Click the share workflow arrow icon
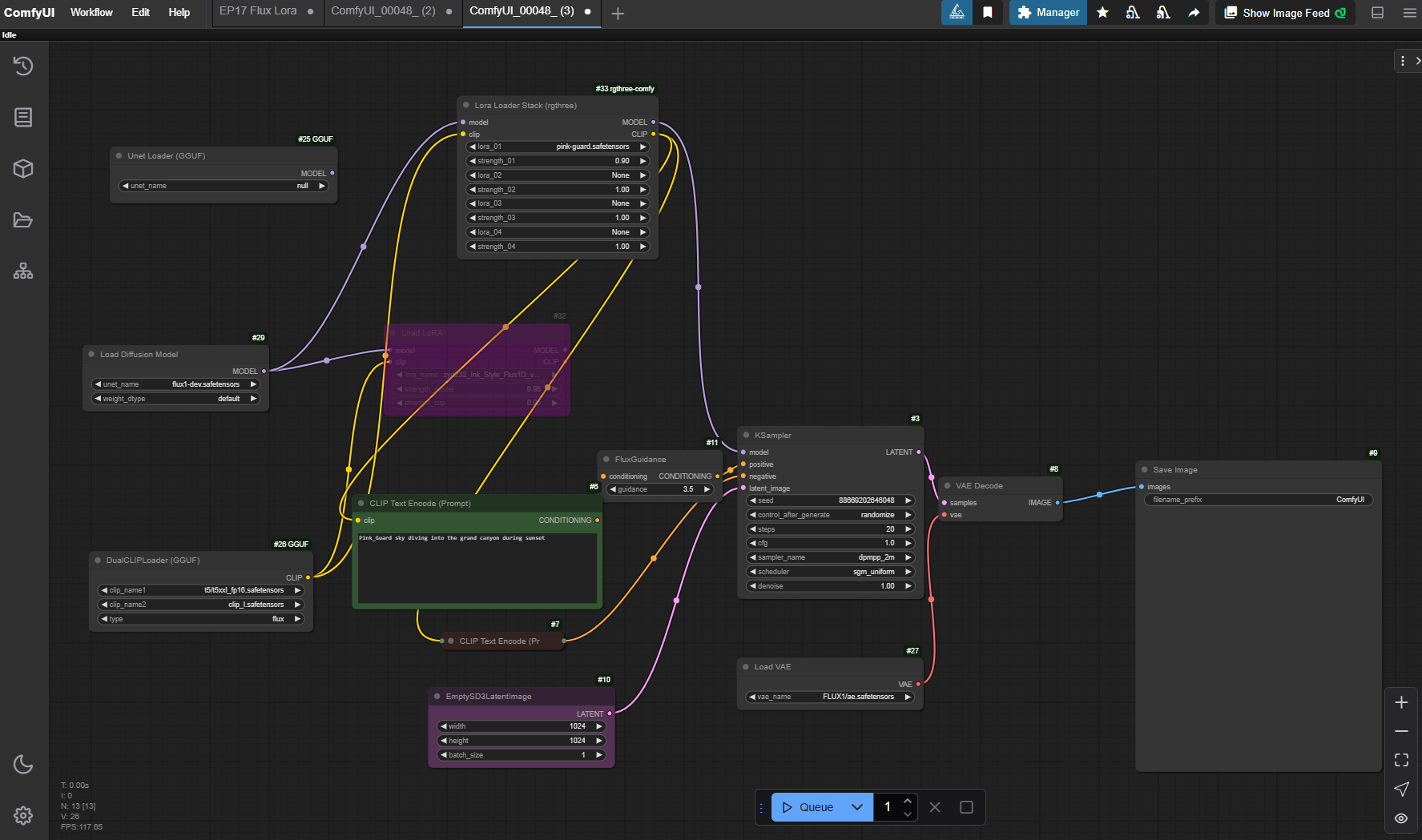Screen dimensions: 1422x840 [x=1193, y=13]
